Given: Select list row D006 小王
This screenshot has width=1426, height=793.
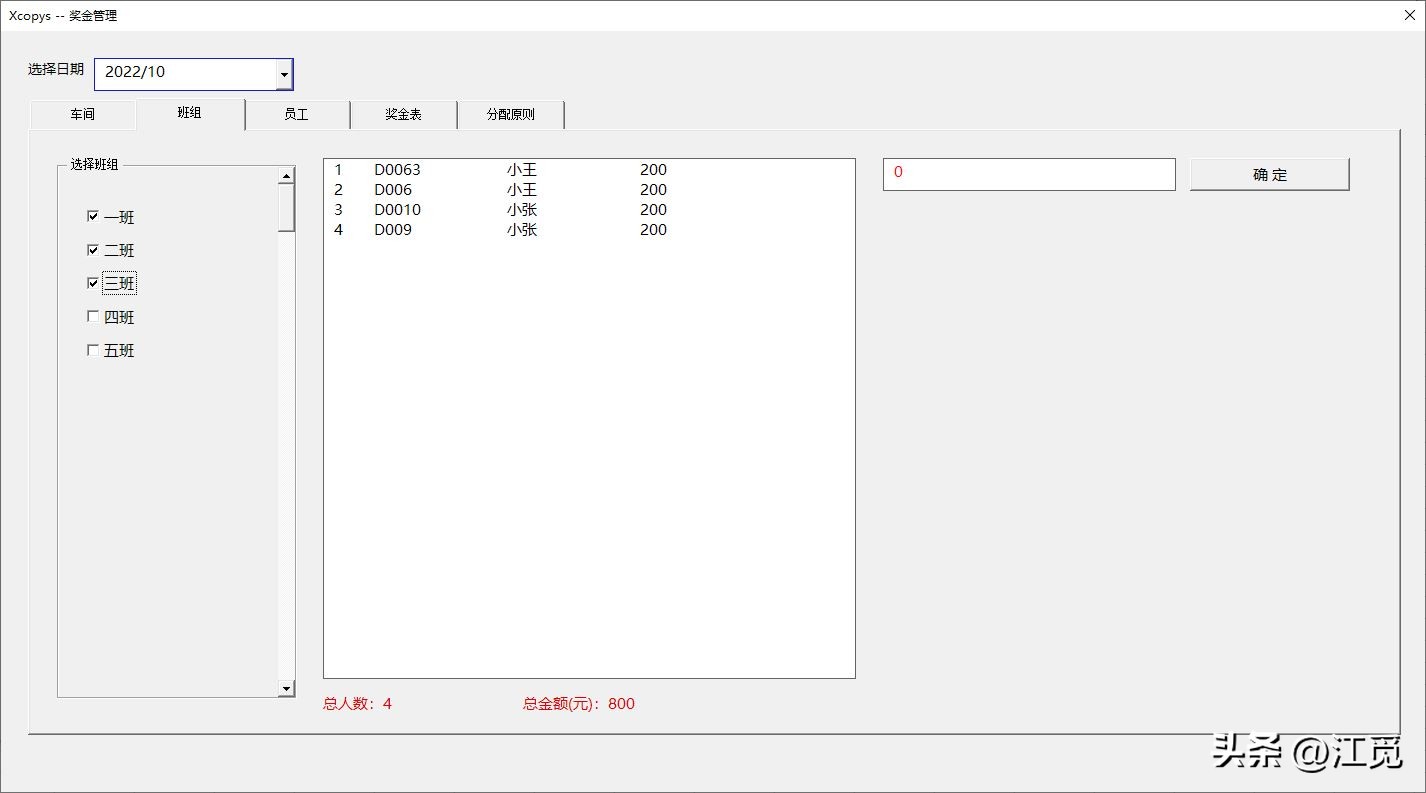Looking at the screenshot, I should pos(589,190).
